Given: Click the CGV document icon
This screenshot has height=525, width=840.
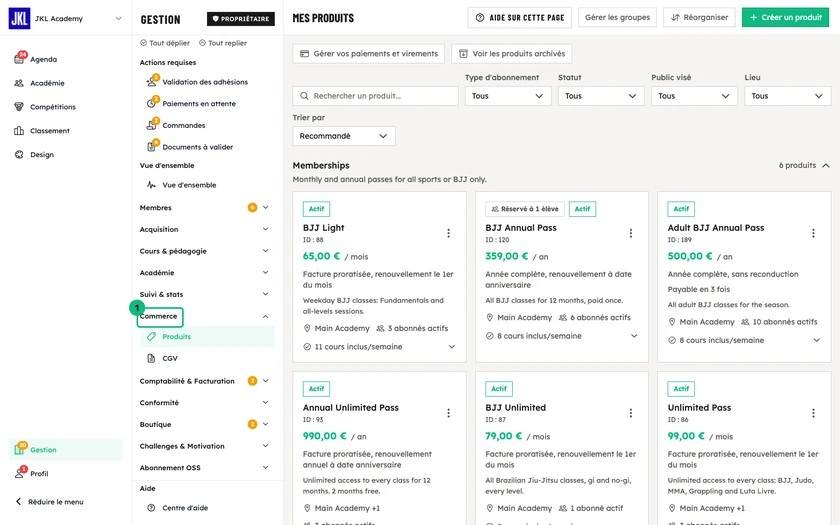Looking at the screenshot, I should click(x=152, y=358).
